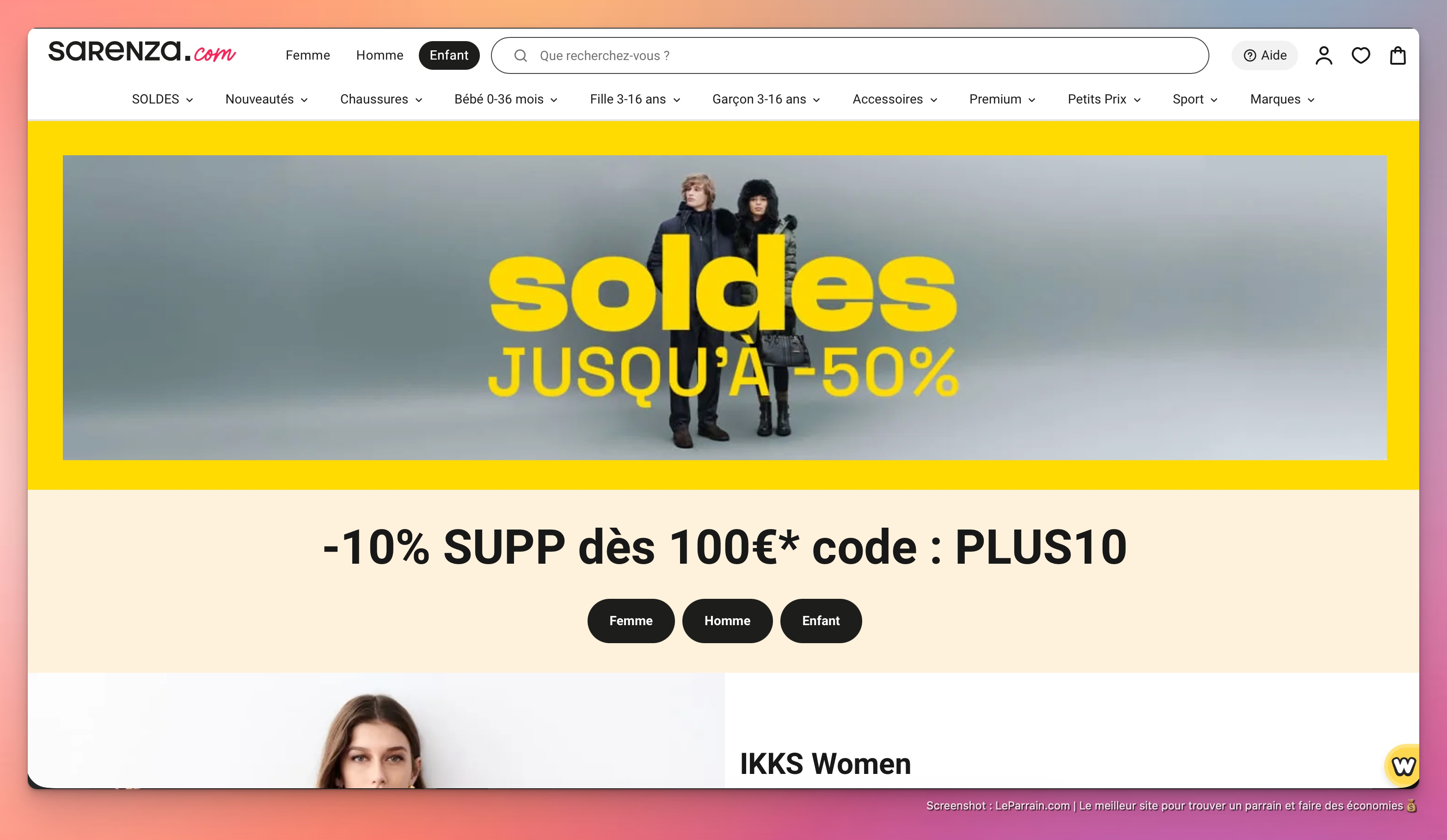Open the Petits Prix menu
Image resolution: width=1447 pixels, height=840 pixels.
click(x=1104, y=99)
